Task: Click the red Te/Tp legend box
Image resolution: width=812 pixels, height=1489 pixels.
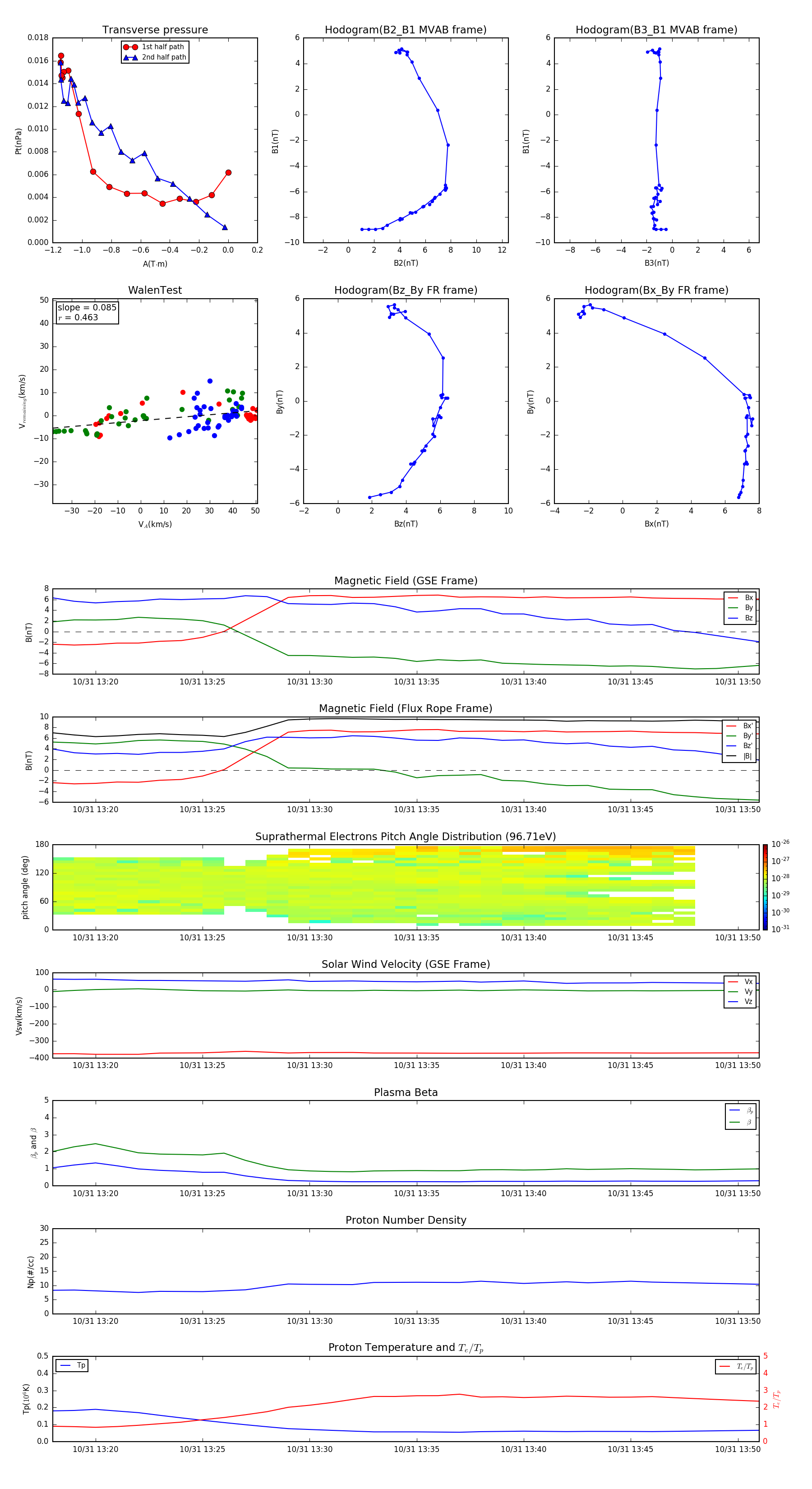Action: [x=736, y=1366]
